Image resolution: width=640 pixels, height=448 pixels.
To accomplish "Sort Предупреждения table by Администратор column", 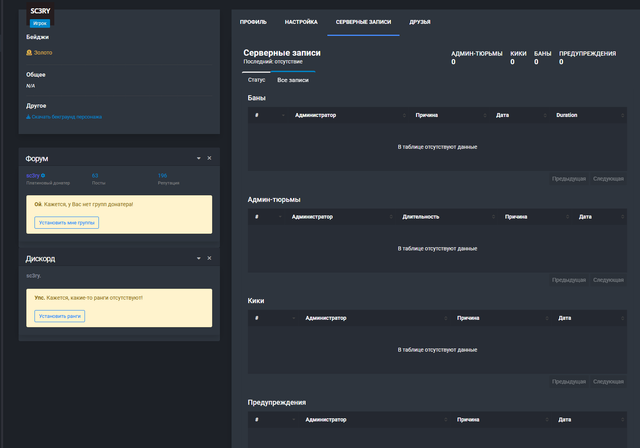I will 375,419.
